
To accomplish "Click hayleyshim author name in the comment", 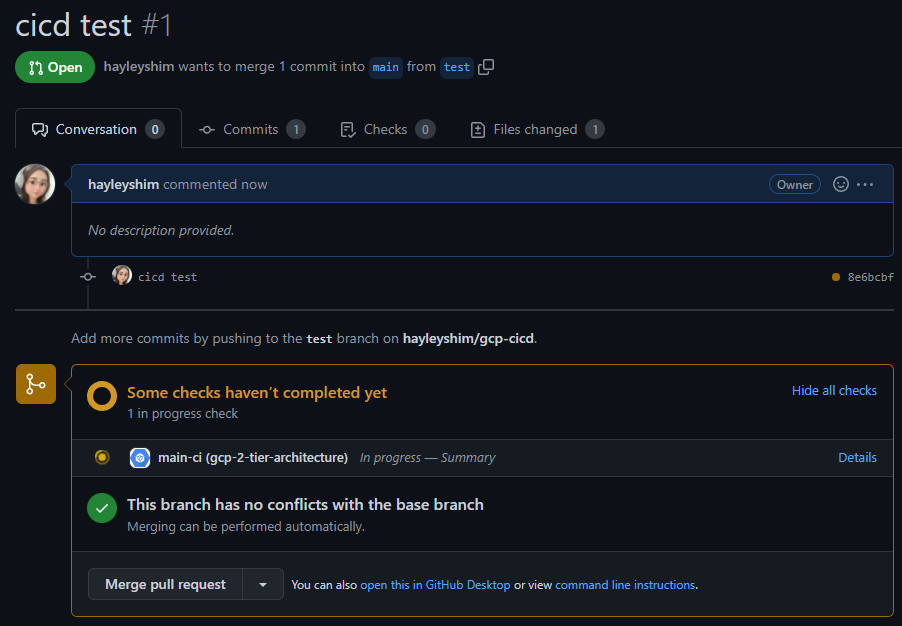I will 123,184.
